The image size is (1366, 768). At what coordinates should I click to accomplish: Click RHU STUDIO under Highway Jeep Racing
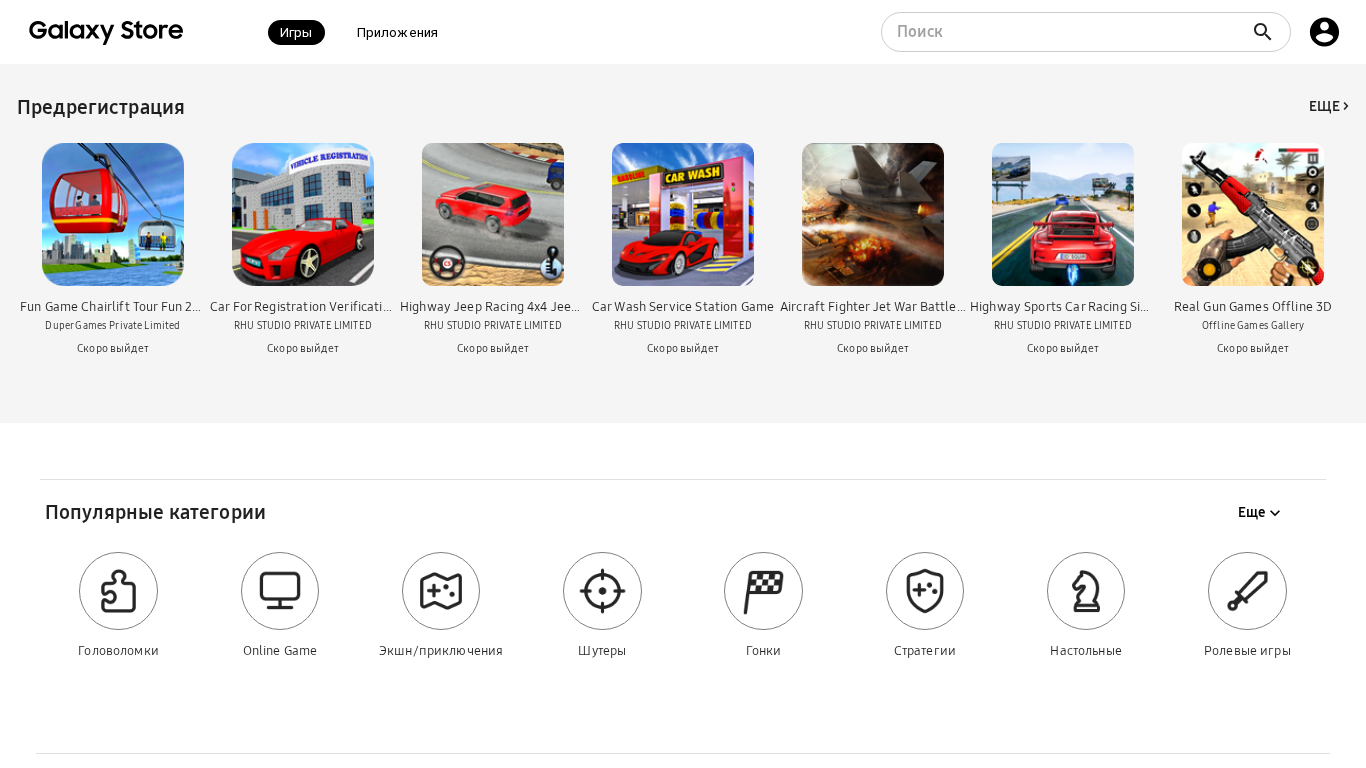point(493,326)
